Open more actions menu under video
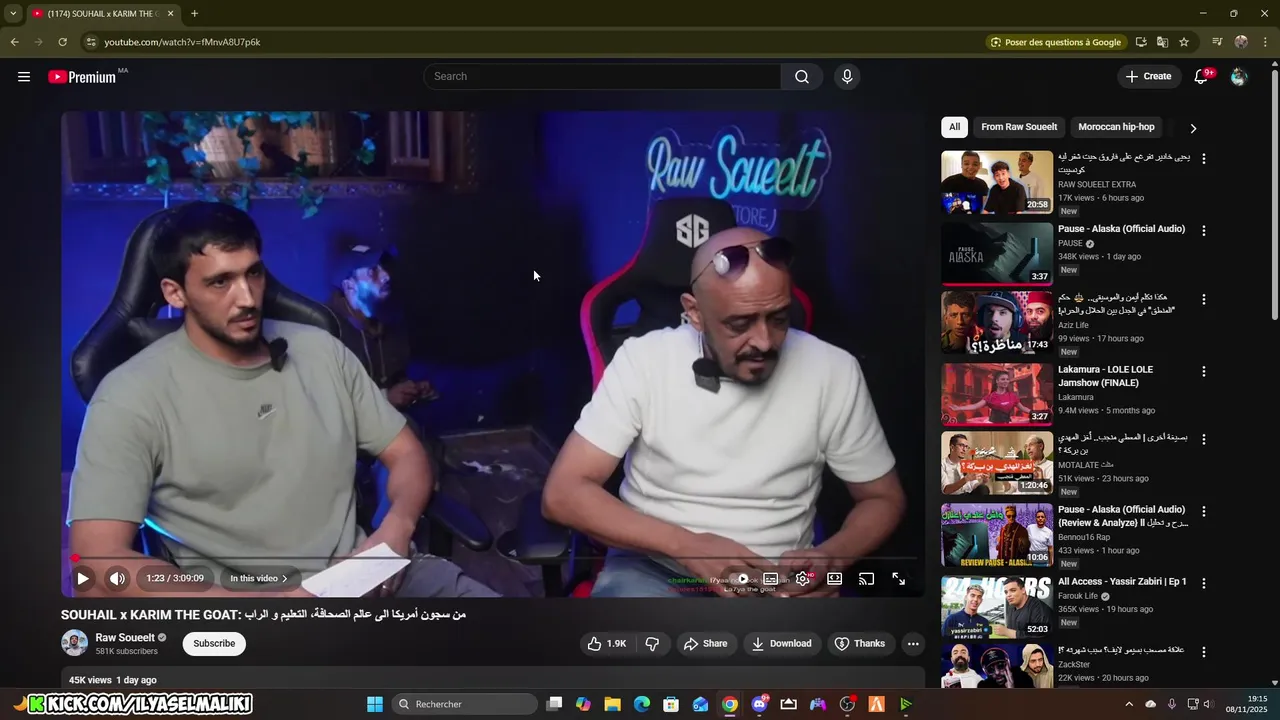Image resolution: width=1280 pixels, height=720 pixels. pos(913,644)
